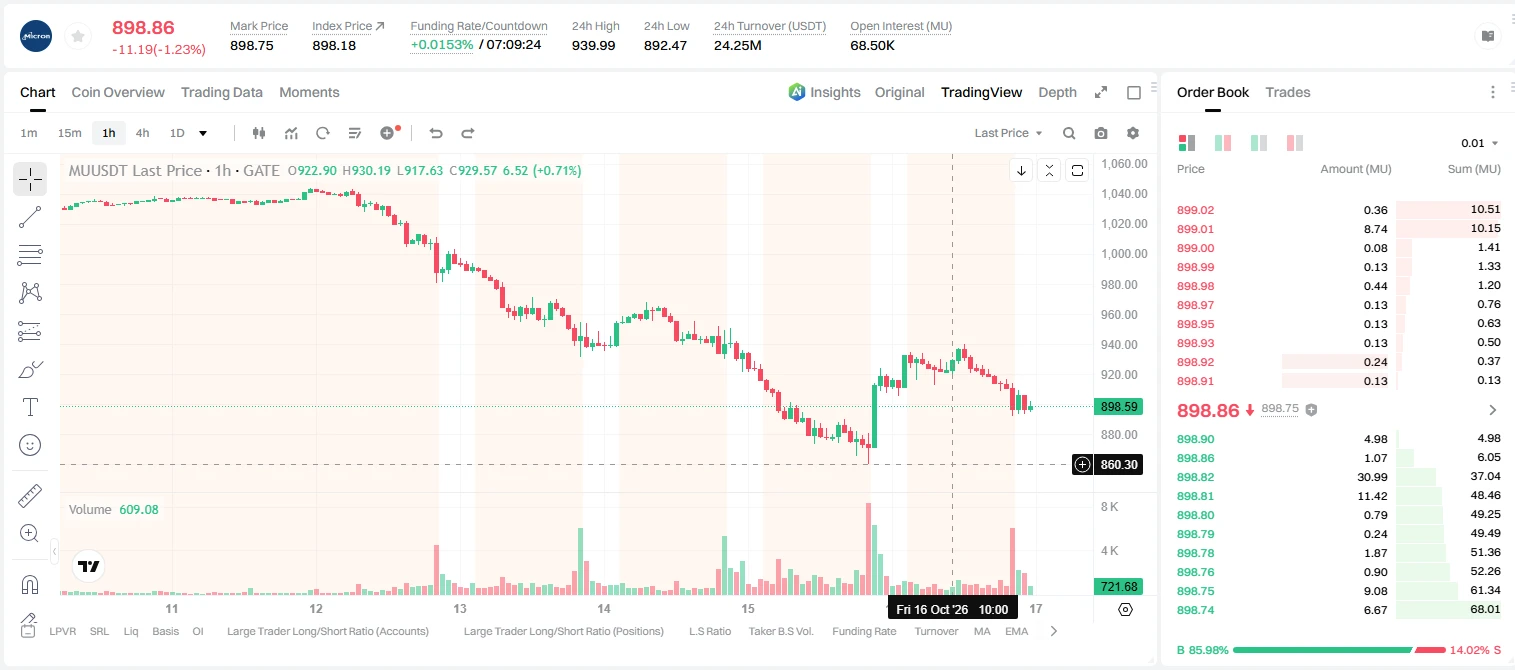Add MUUSDT to favorites with star
Viewport: 1515px width, 670px height.
[77, 37]
